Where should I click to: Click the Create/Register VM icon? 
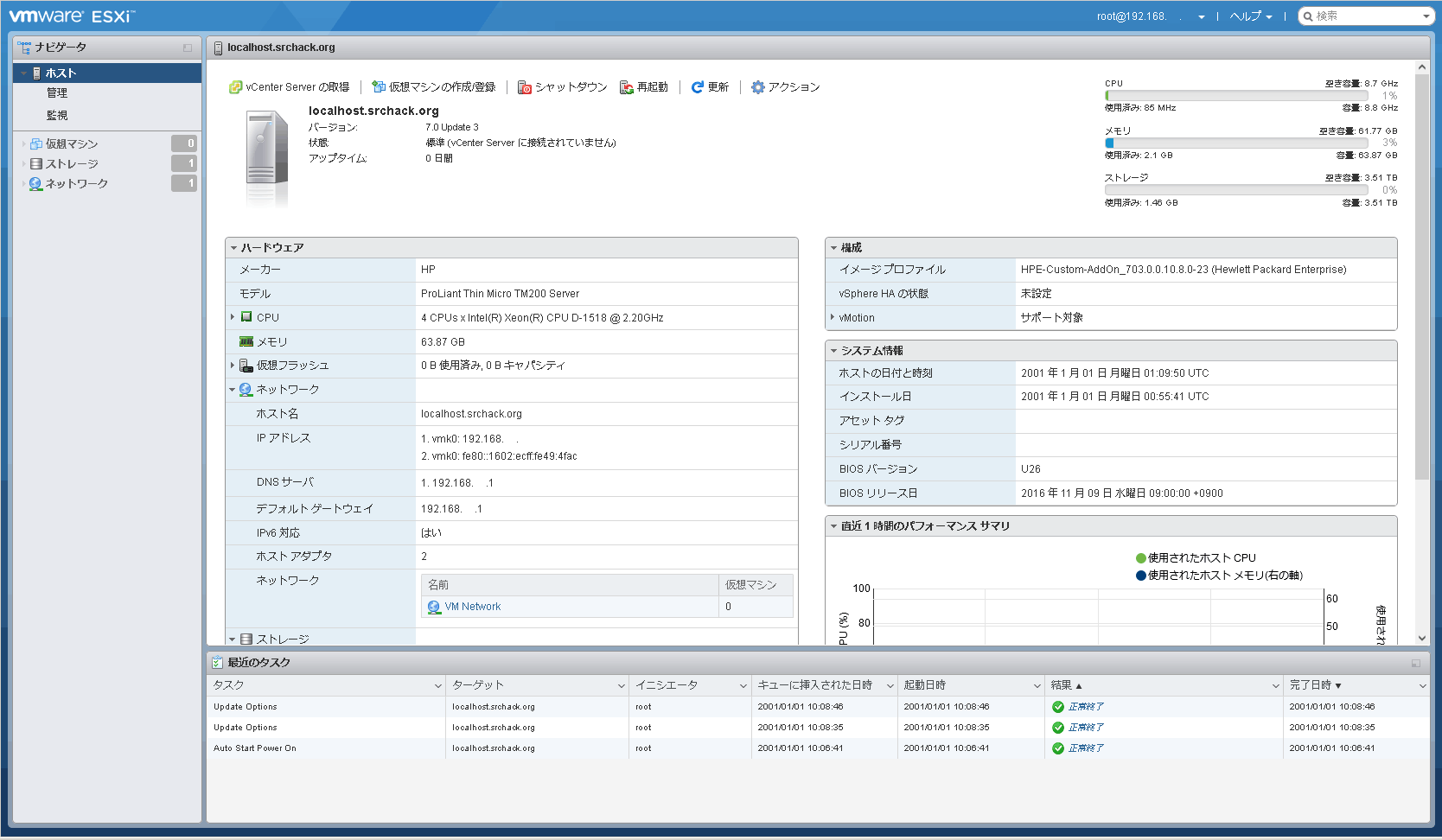pos(378,87)
